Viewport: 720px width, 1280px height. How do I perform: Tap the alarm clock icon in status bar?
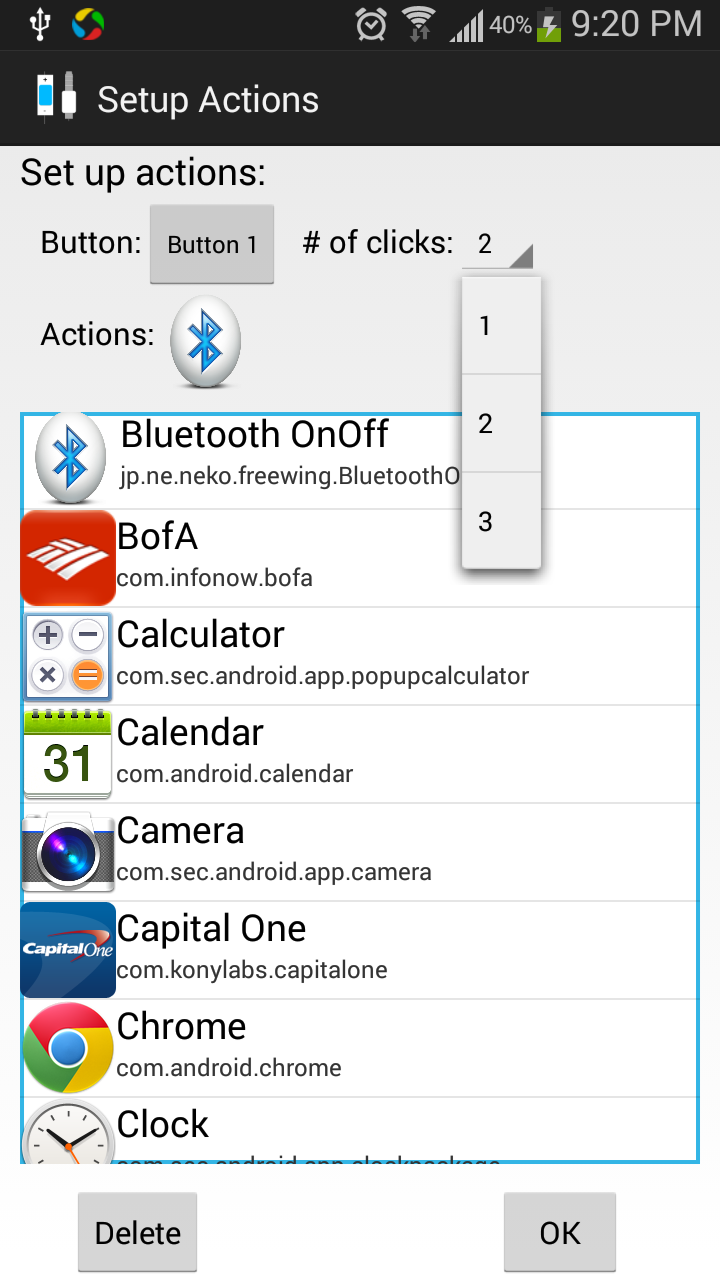tap(371, 24)
